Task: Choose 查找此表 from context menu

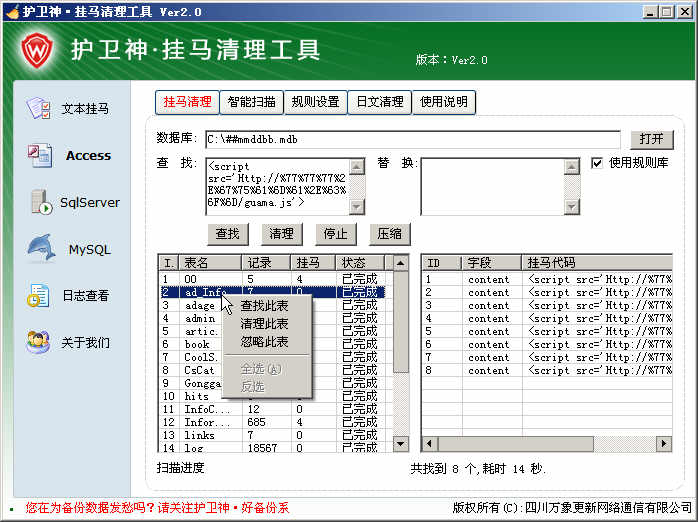Action: pyautogui.click(x=264, y=306)
